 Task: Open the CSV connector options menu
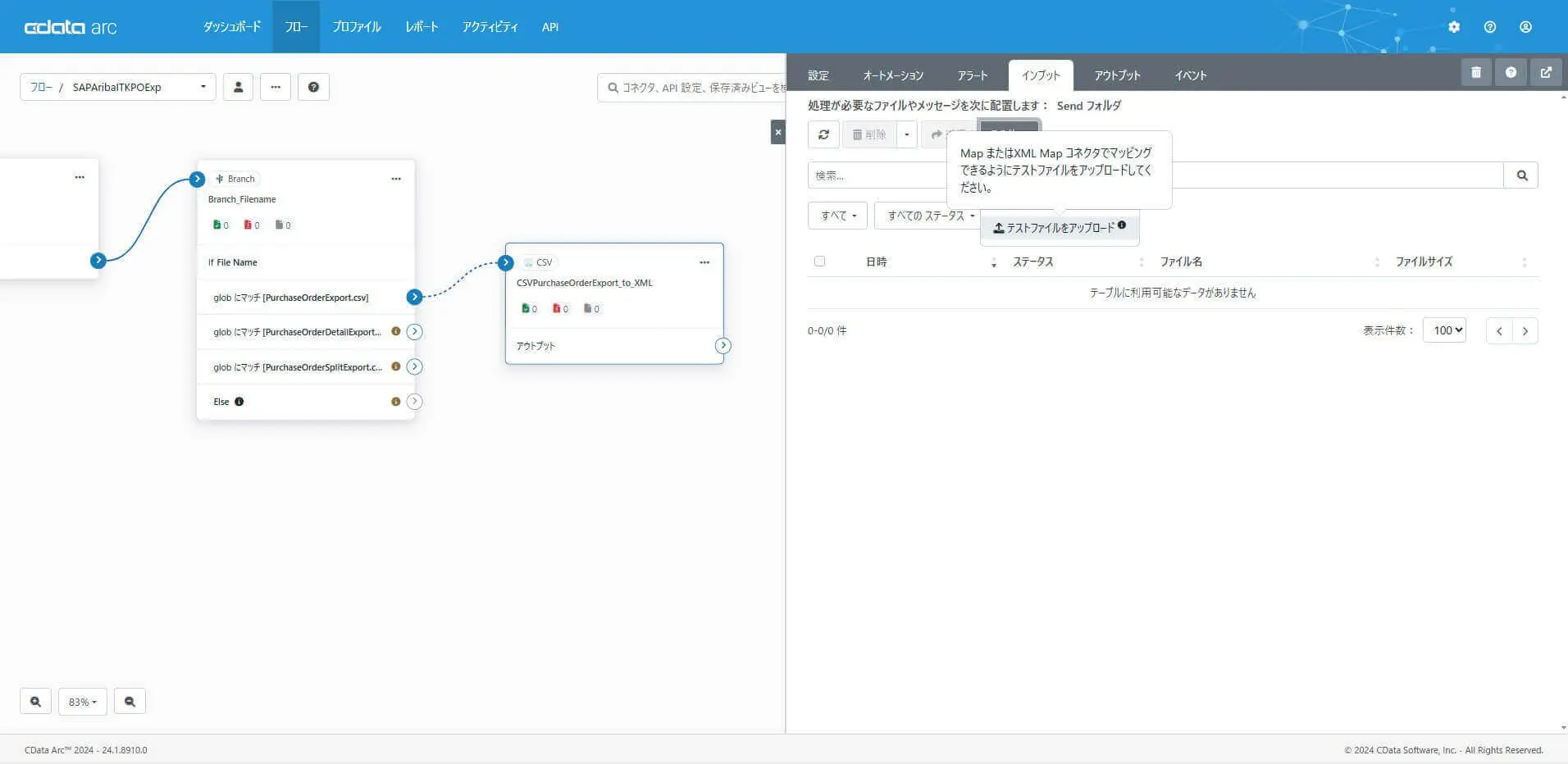tap(704, 262)
